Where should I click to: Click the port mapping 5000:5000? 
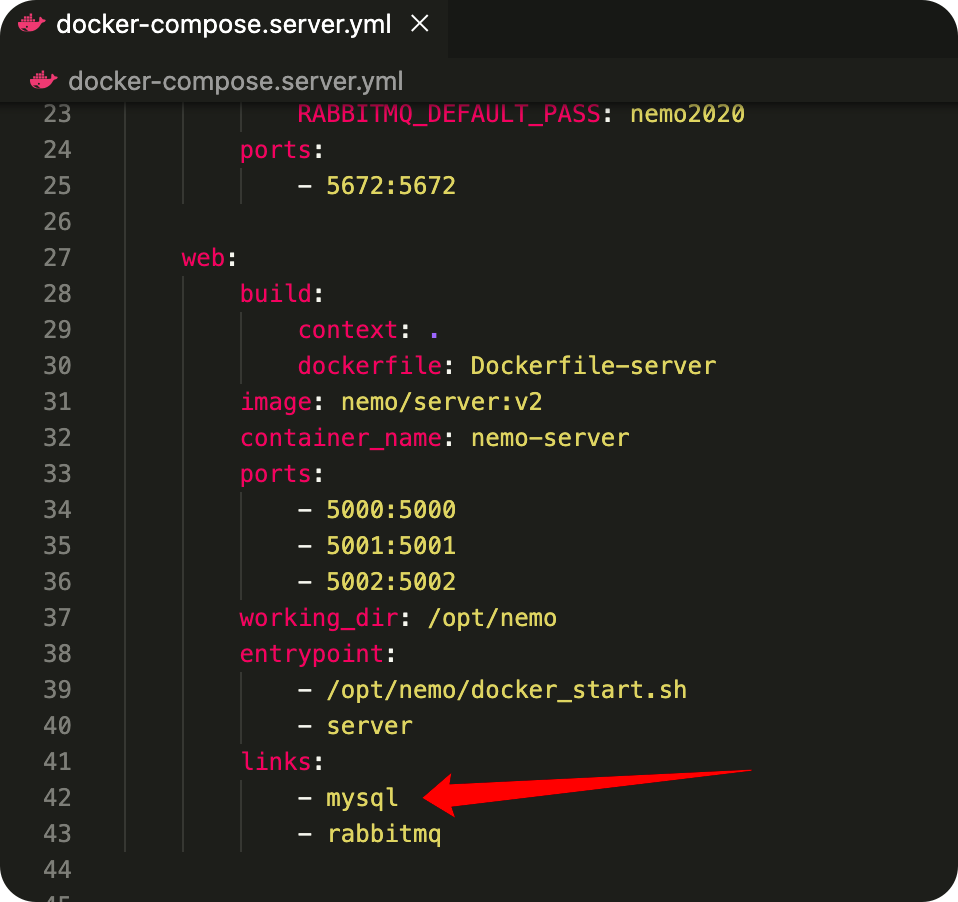click(x=390, y=509)
